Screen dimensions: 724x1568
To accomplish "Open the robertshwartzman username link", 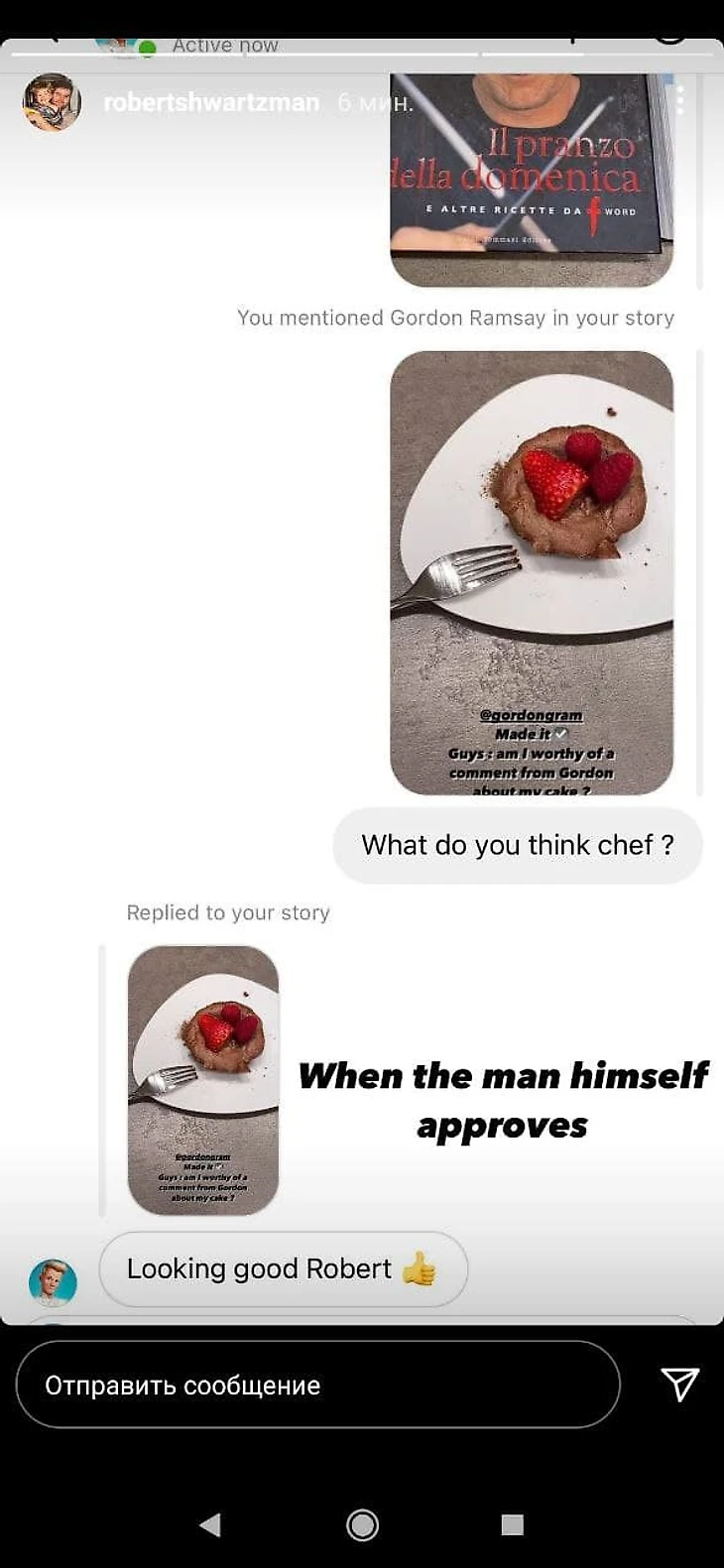I will click(211, 102).
